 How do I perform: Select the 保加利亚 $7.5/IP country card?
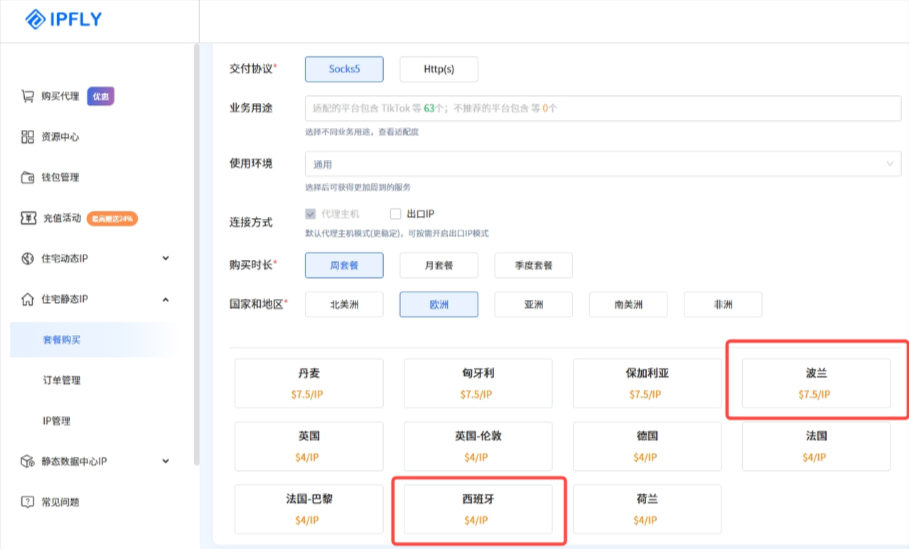[648, 383]
